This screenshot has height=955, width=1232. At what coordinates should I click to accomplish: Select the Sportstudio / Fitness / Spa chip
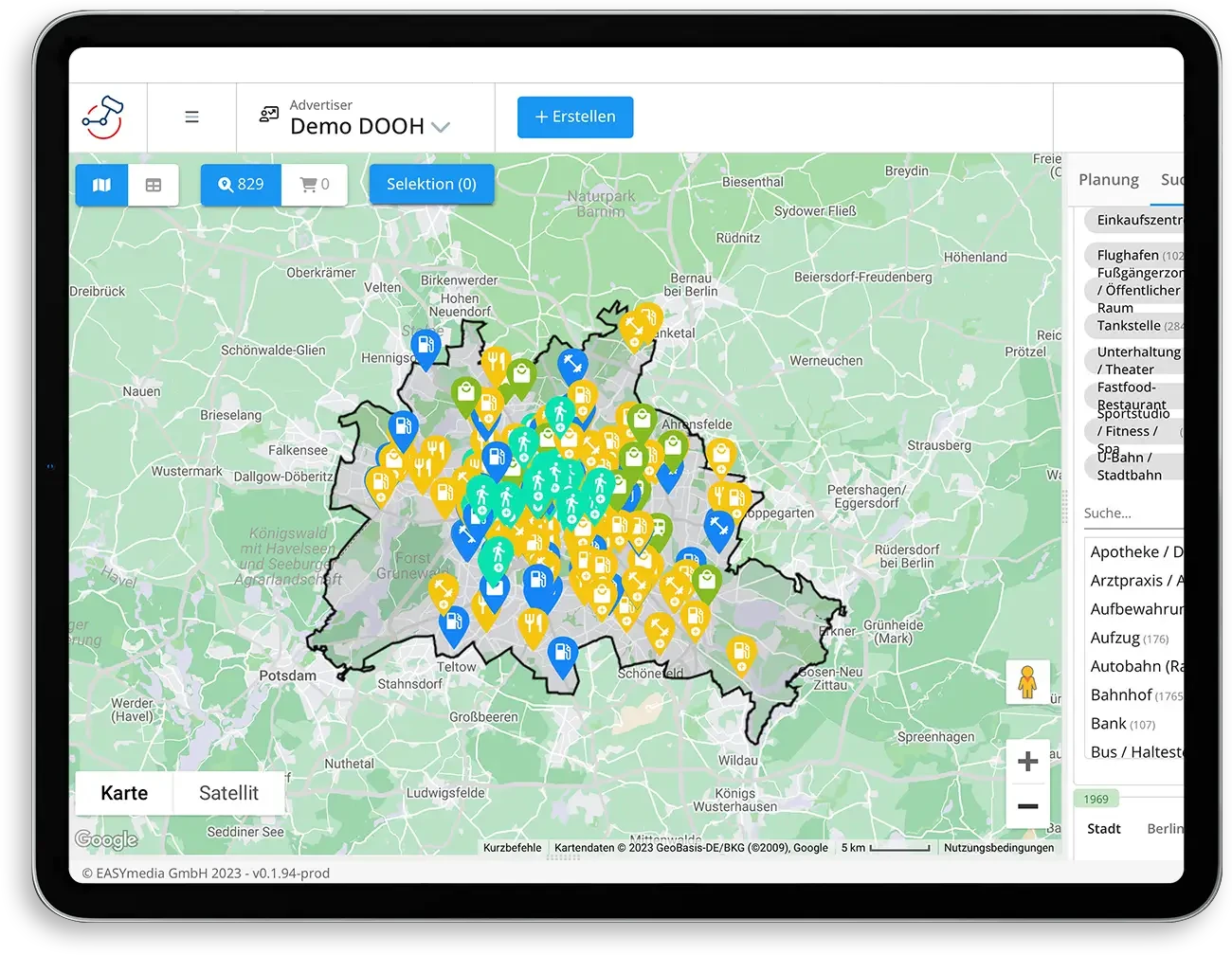[x=1134, y=431]
